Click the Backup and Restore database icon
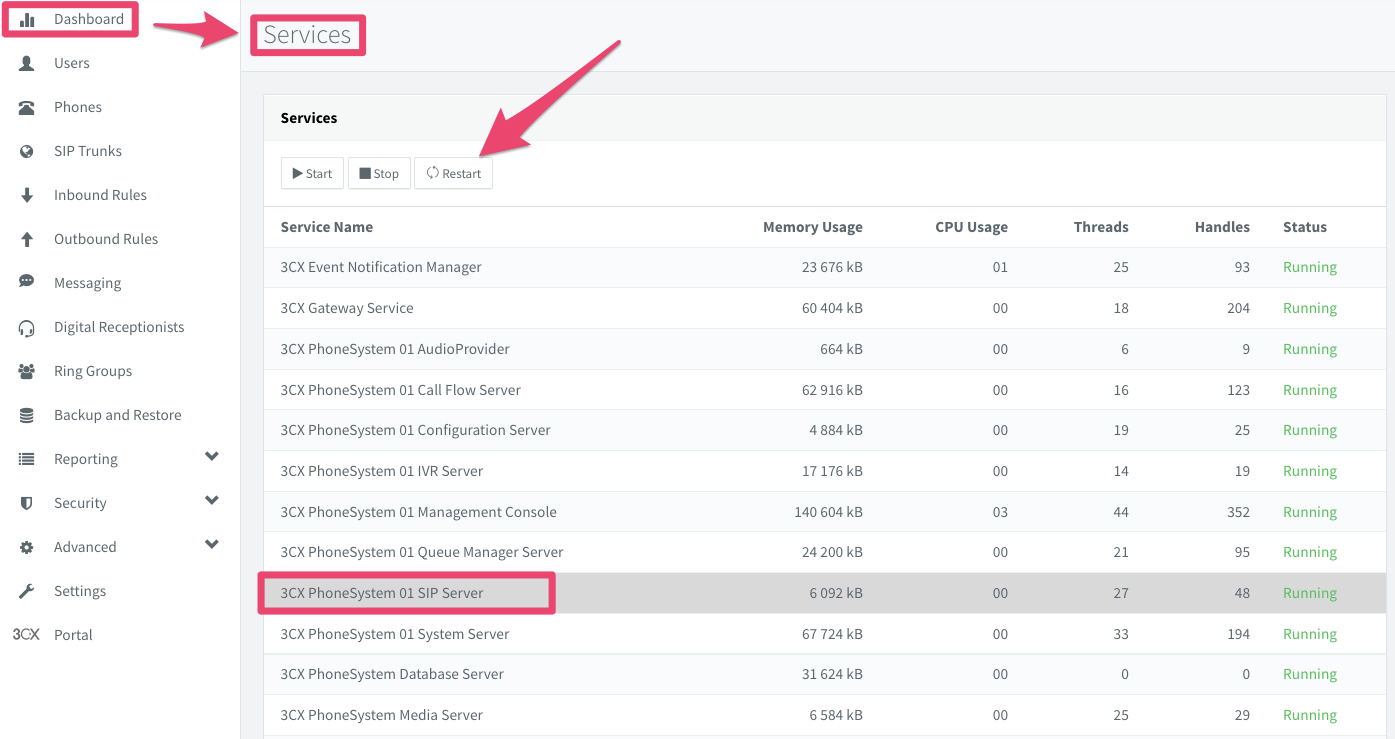This screenshot has width=1395, height=739. tap(27, 415)
